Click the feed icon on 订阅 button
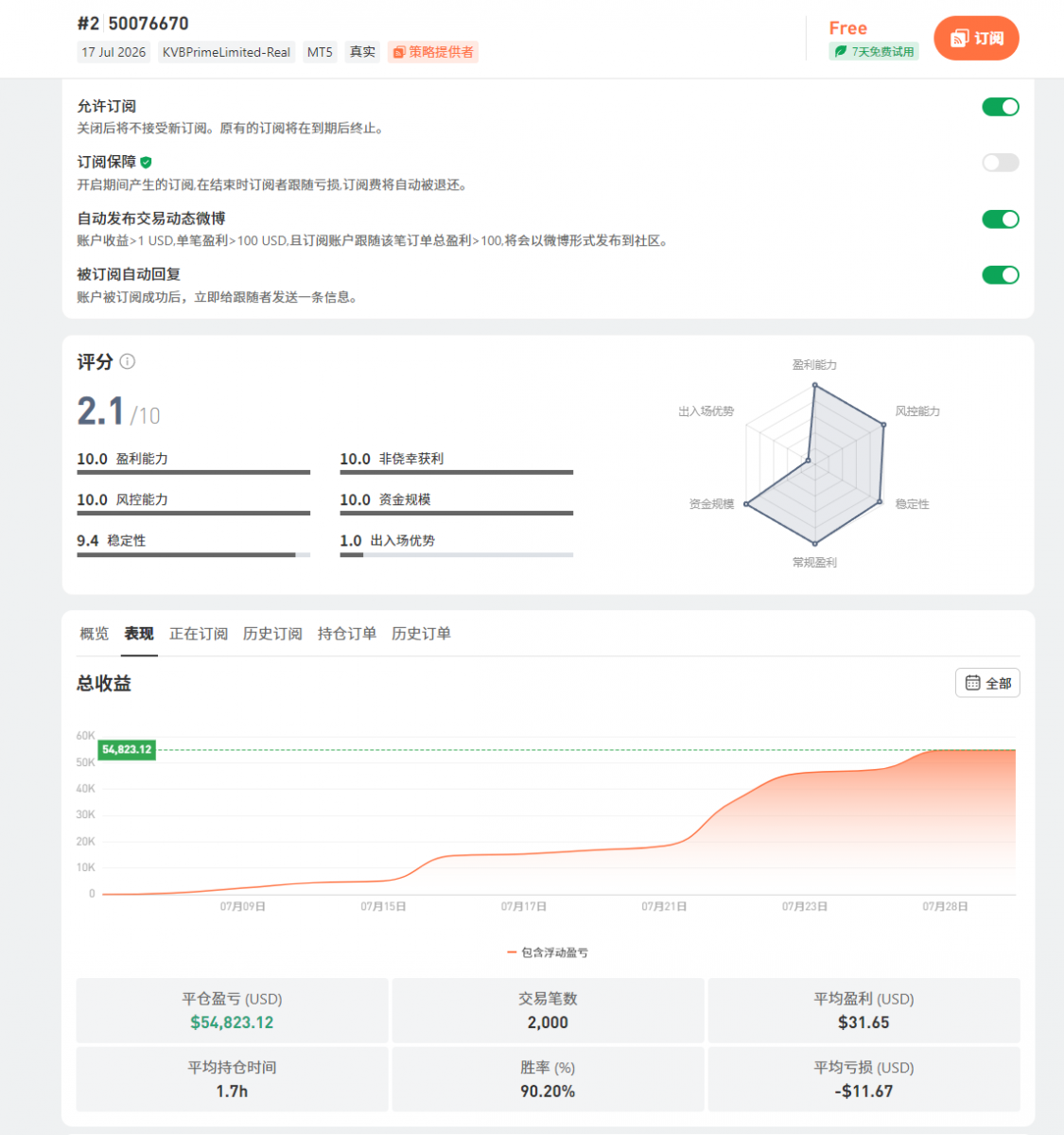 tap(959, 38)
